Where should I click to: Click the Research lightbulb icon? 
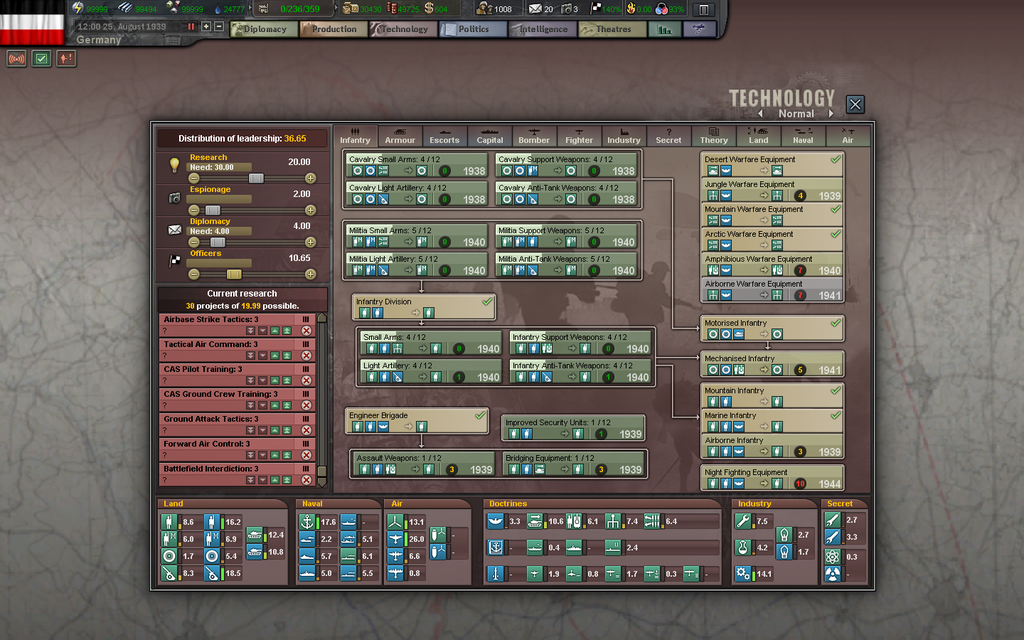[174, 165]
